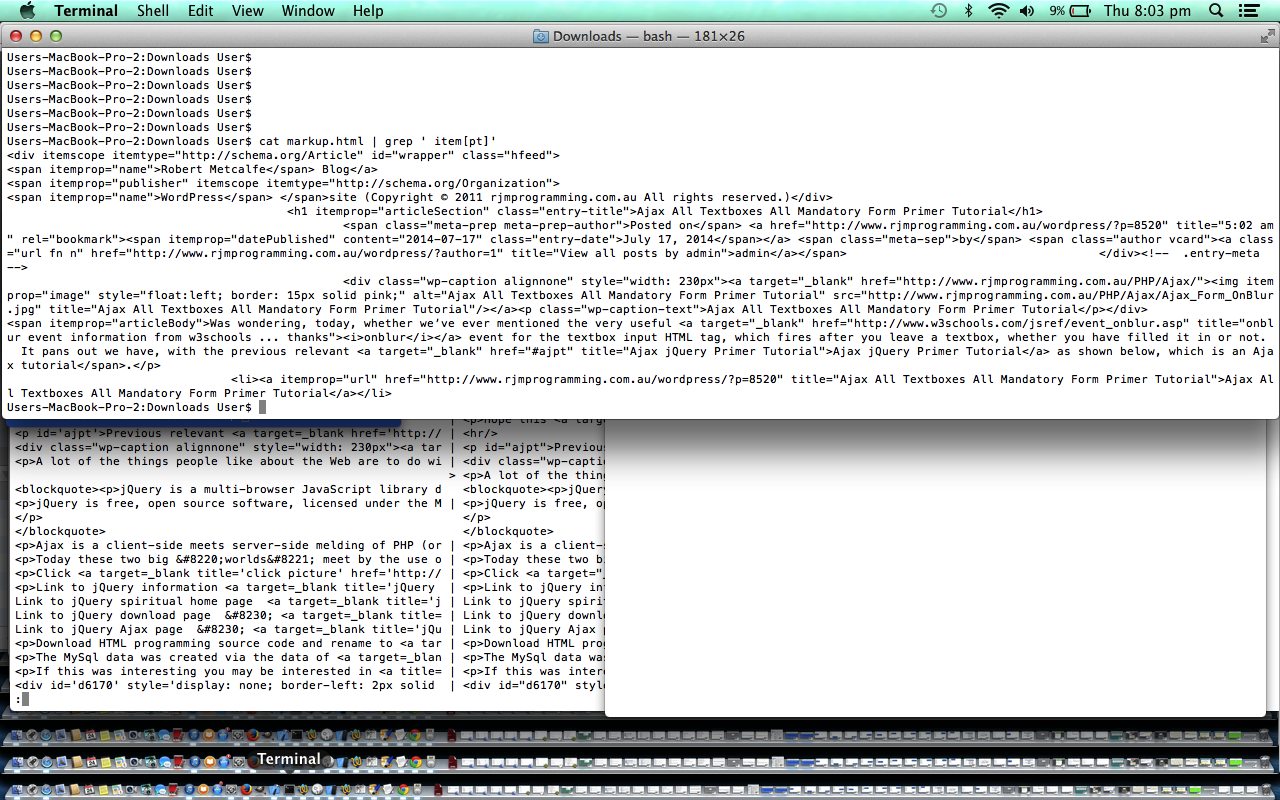This screenshot has height=800, width=1280.
Task: Open the Help menu
Action: pos(368,11)
